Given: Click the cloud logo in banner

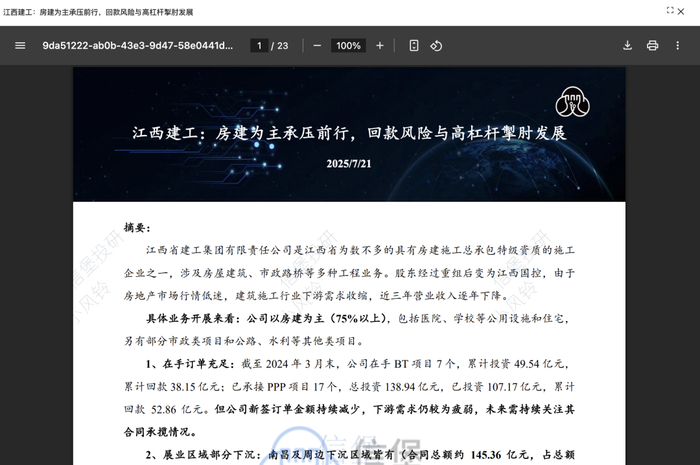Looking at the screenshot, I should click(572, 102).
